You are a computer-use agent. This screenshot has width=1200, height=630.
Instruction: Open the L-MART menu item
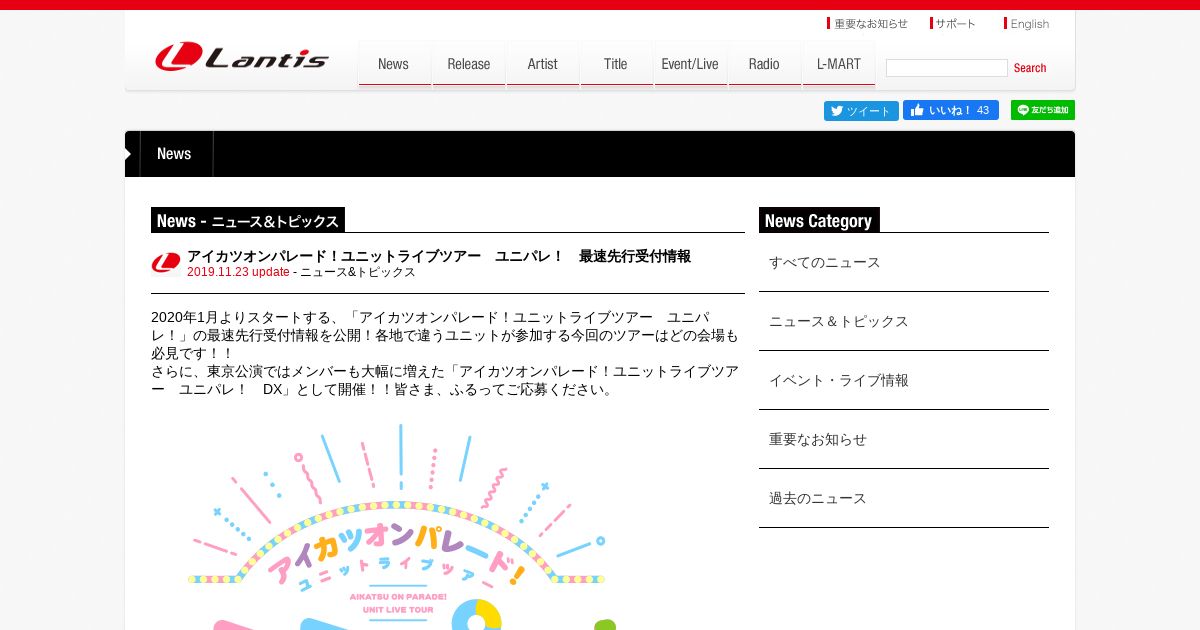point(838,64)
